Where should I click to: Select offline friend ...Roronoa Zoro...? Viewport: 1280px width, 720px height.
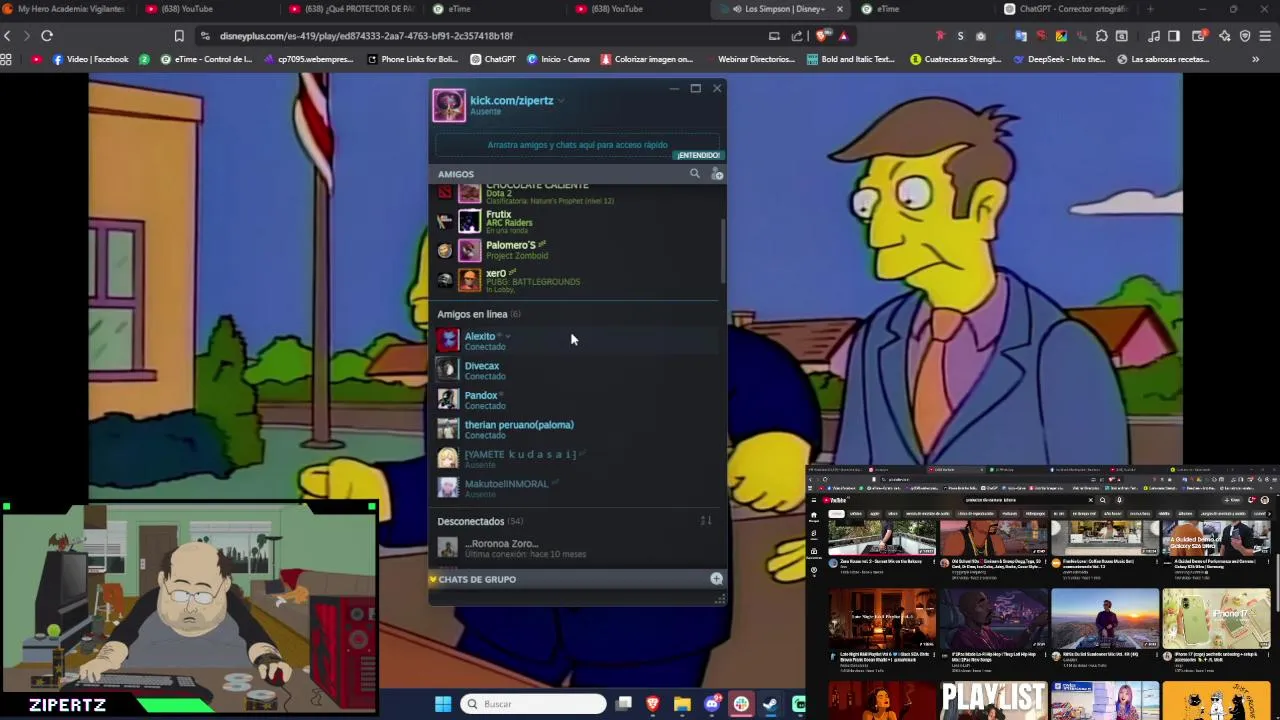576,547
